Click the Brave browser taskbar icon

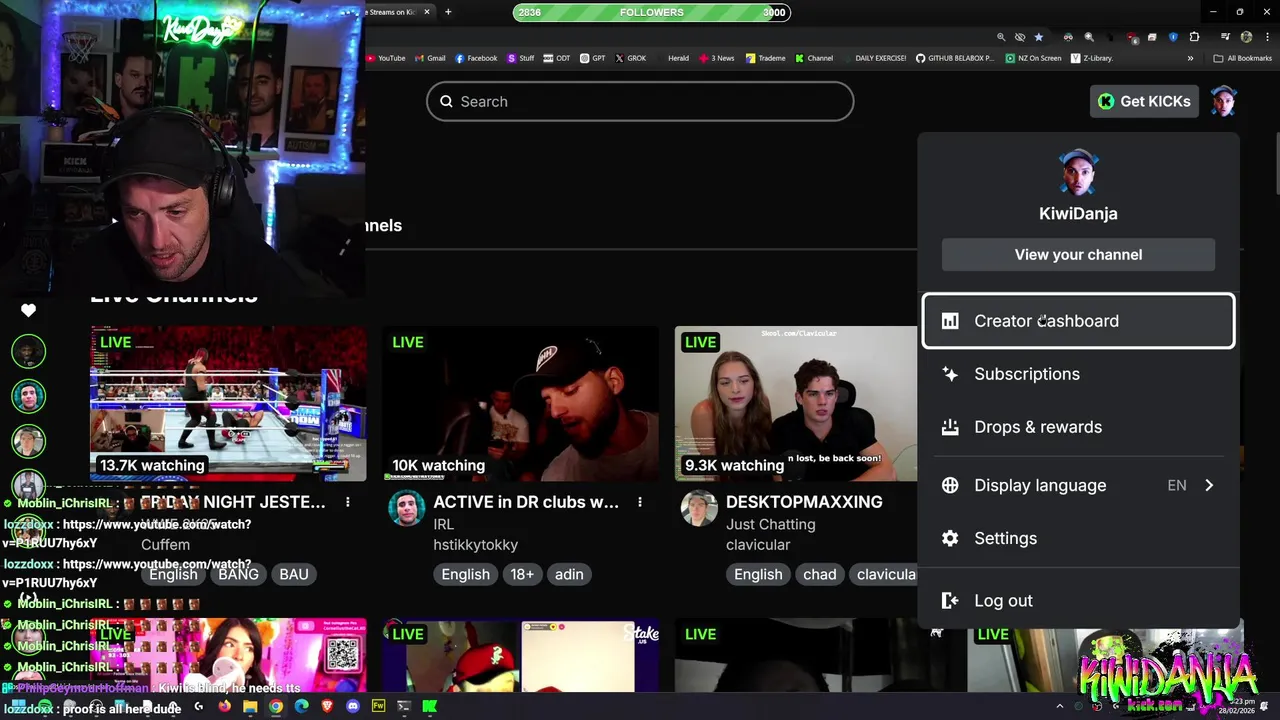[x=327, y=707]
